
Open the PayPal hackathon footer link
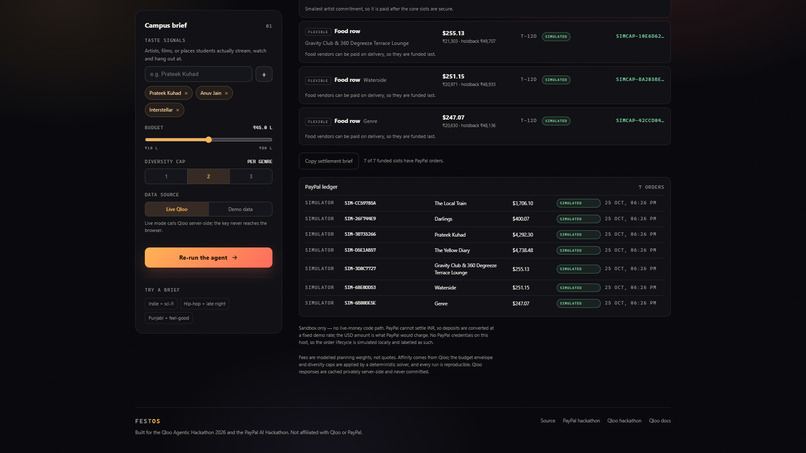coord(581,421)
